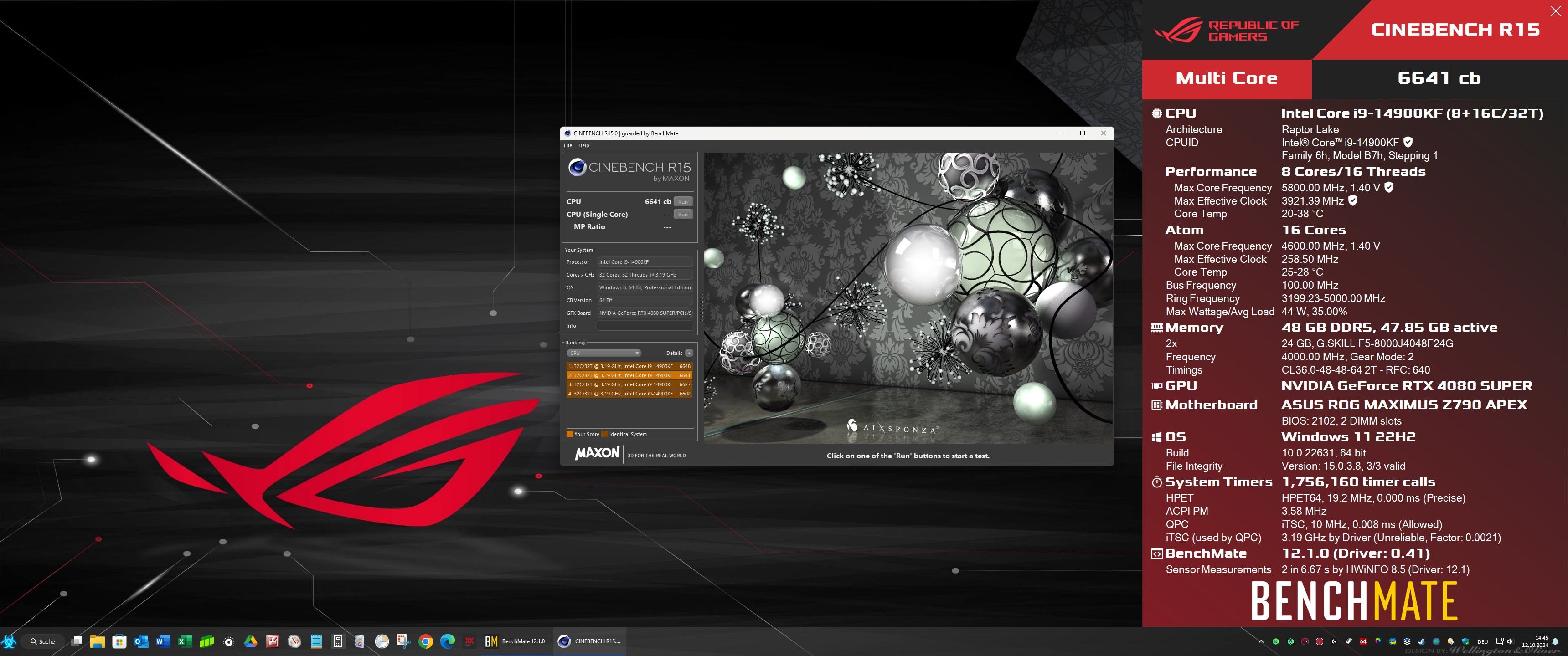
Task: Expand hidden system tray icons chevron
Action: (x=1261, y=641)
